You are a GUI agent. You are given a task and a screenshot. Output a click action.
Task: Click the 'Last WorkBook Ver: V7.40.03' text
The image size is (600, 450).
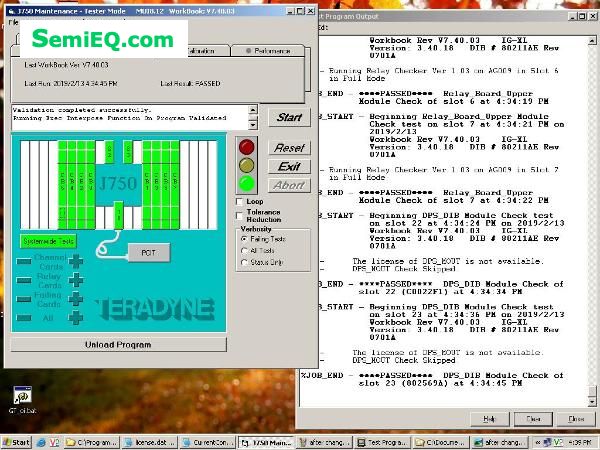[x=66, y=65]
